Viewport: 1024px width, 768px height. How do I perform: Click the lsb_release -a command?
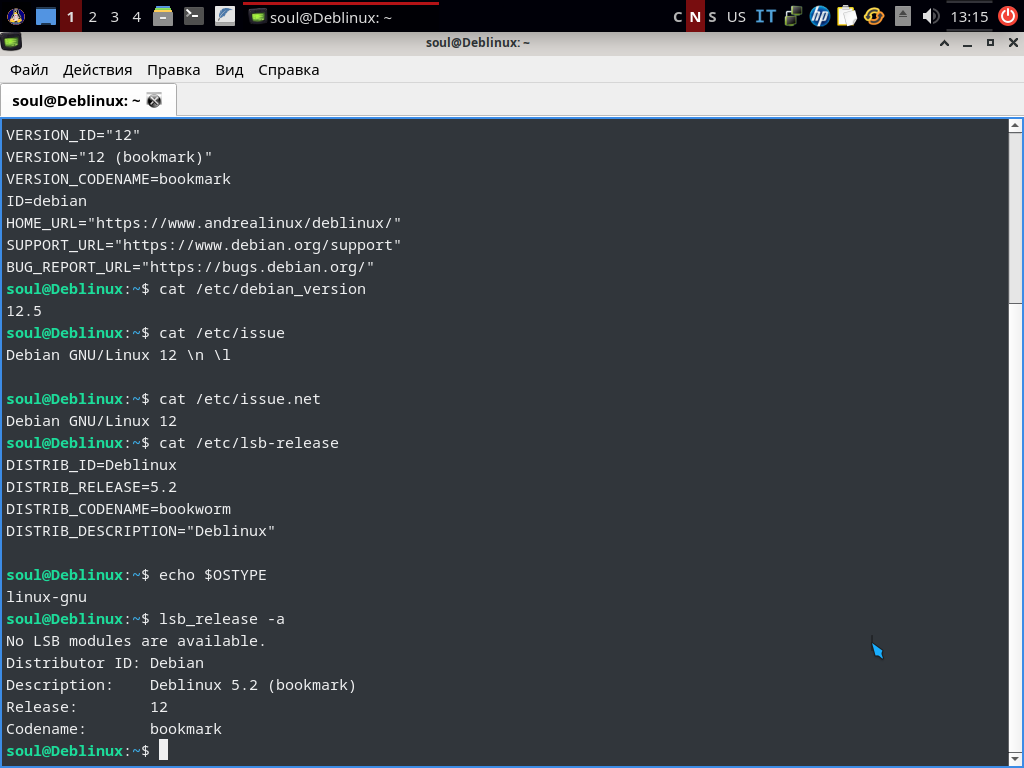222,619
